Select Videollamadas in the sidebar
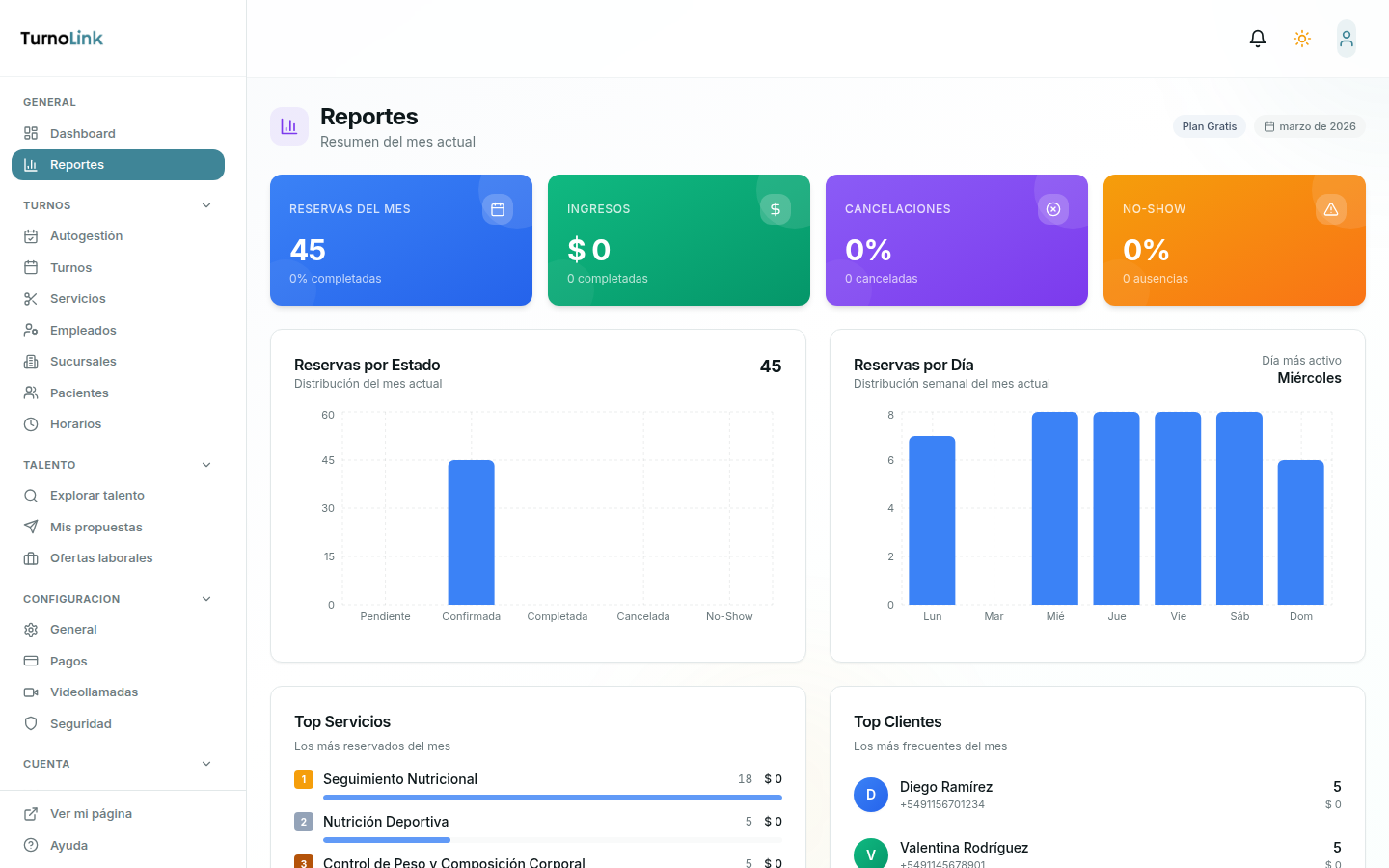Screen dimensions: 1389x868 click(x=94, y=692)
